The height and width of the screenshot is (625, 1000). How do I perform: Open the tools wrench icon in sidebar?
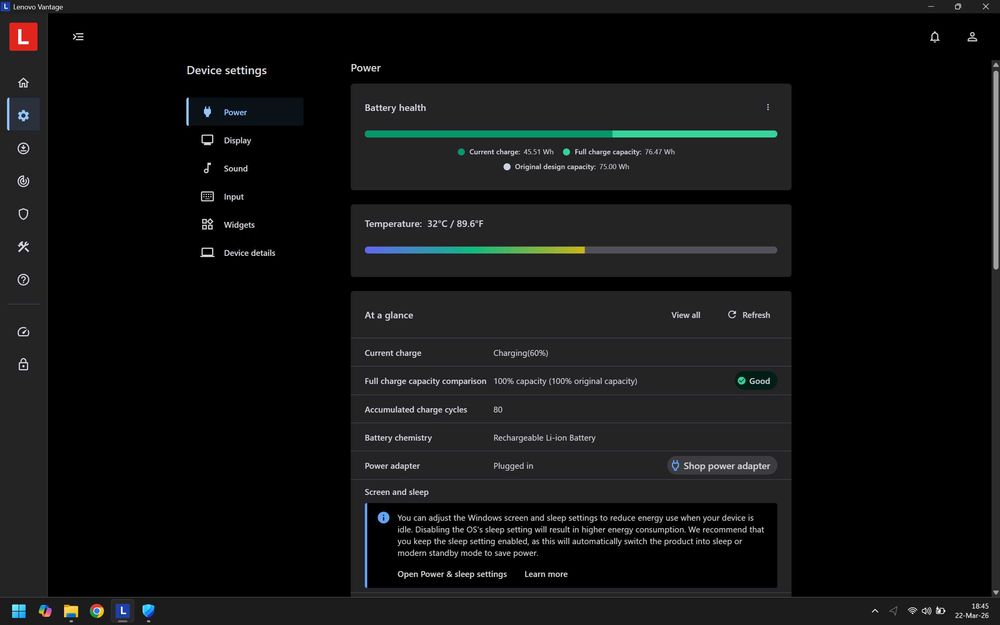point(24,247)
